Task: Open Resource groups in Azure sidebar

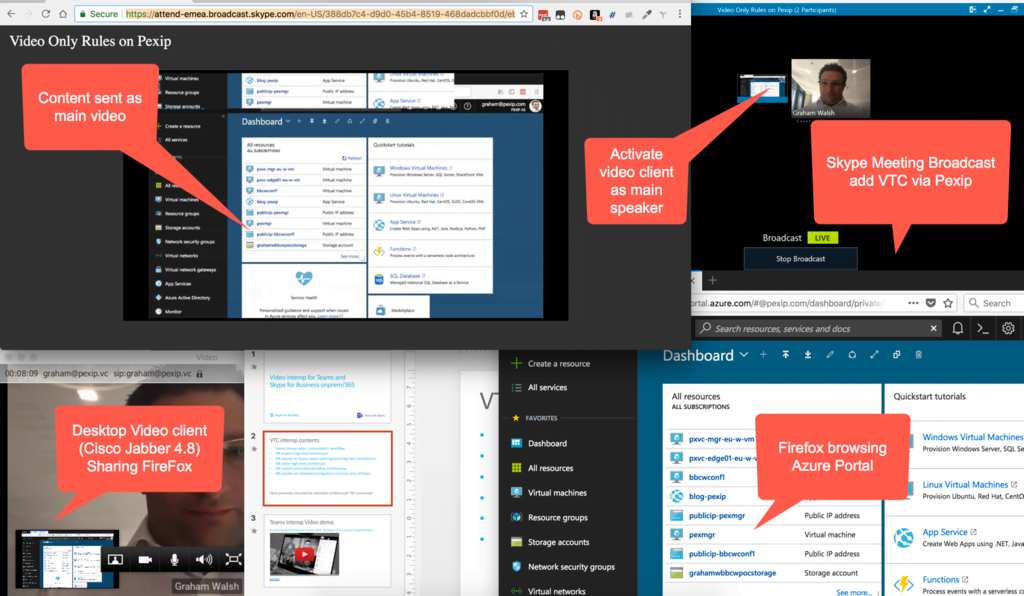Action: coord(549,517)
